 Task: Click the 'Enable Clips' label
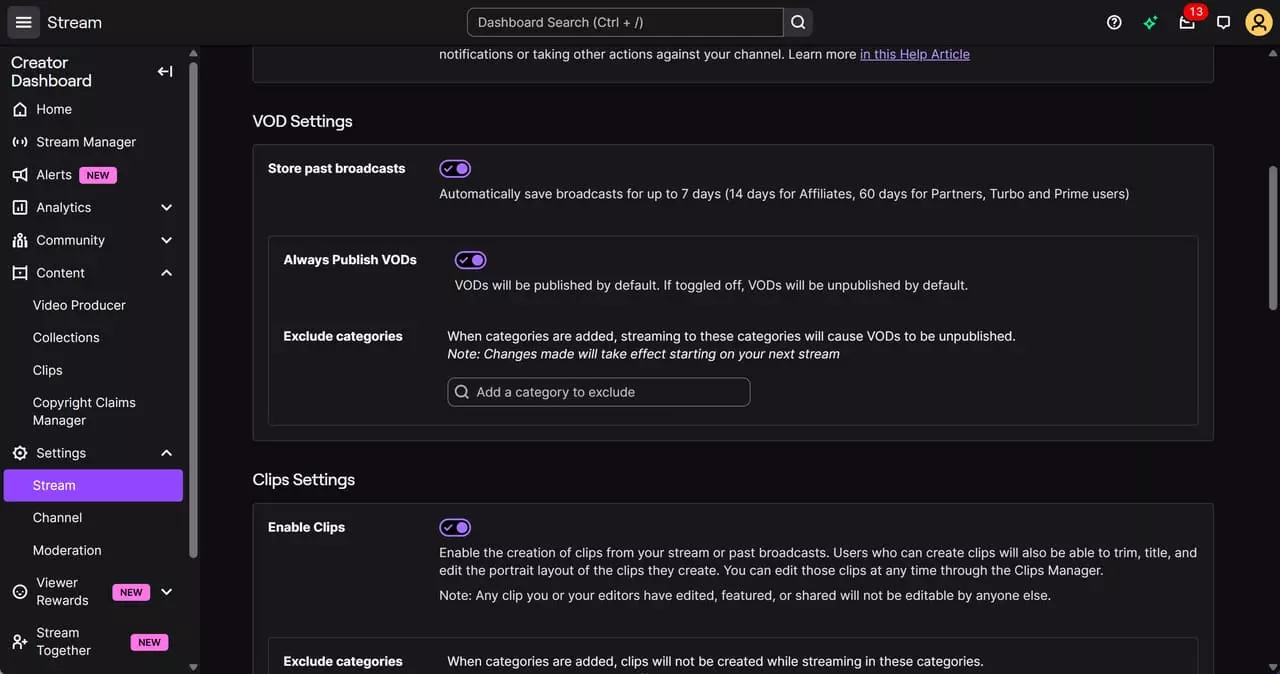pyautogui.click(x=306, y=527)
